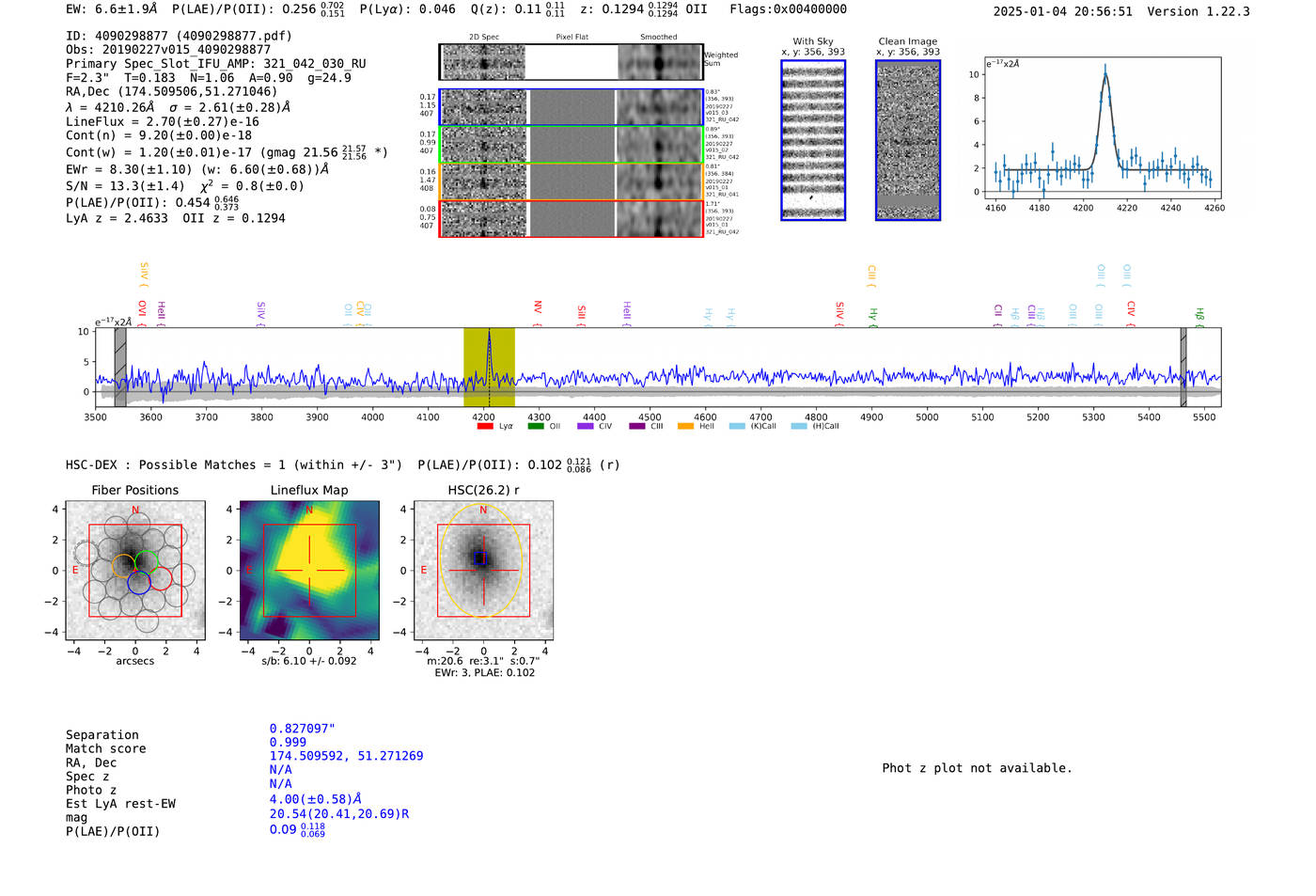Click the green OII legend swatch

pos(536,426)
